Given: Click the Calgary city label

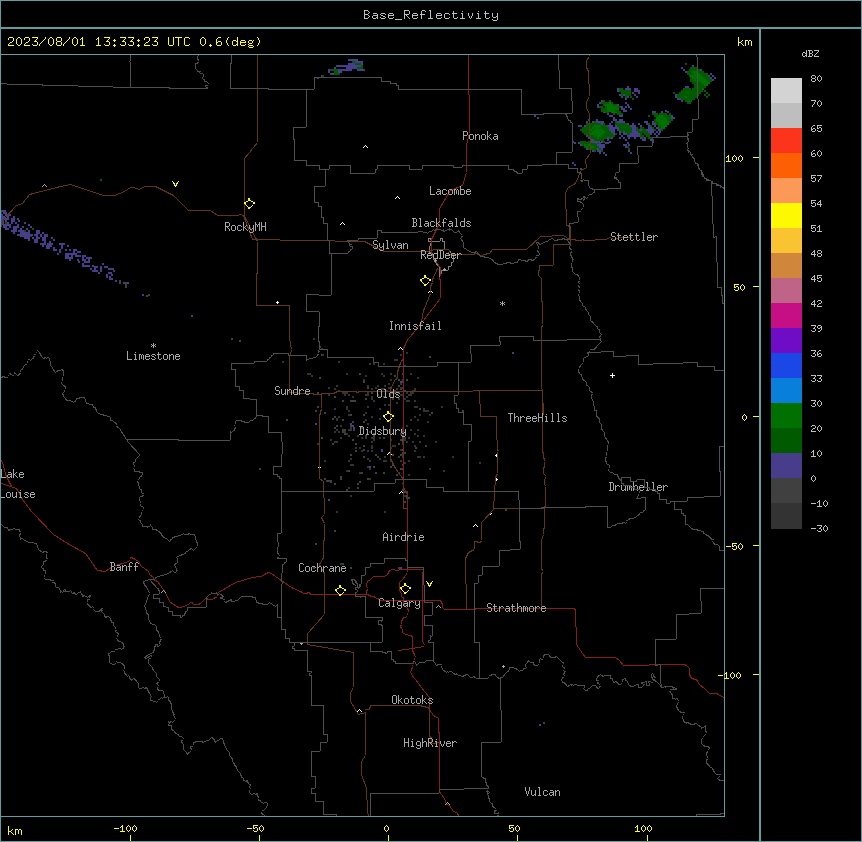Looking at the screenshot, I should 399,603.
